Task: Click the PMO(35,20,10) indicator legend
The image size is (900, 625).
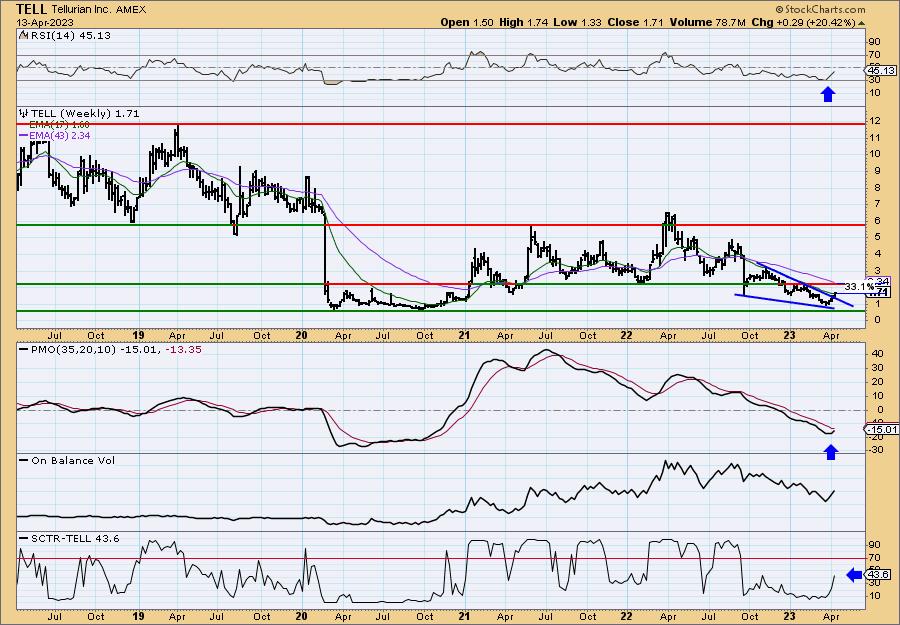Action: [x=110, y=349]
